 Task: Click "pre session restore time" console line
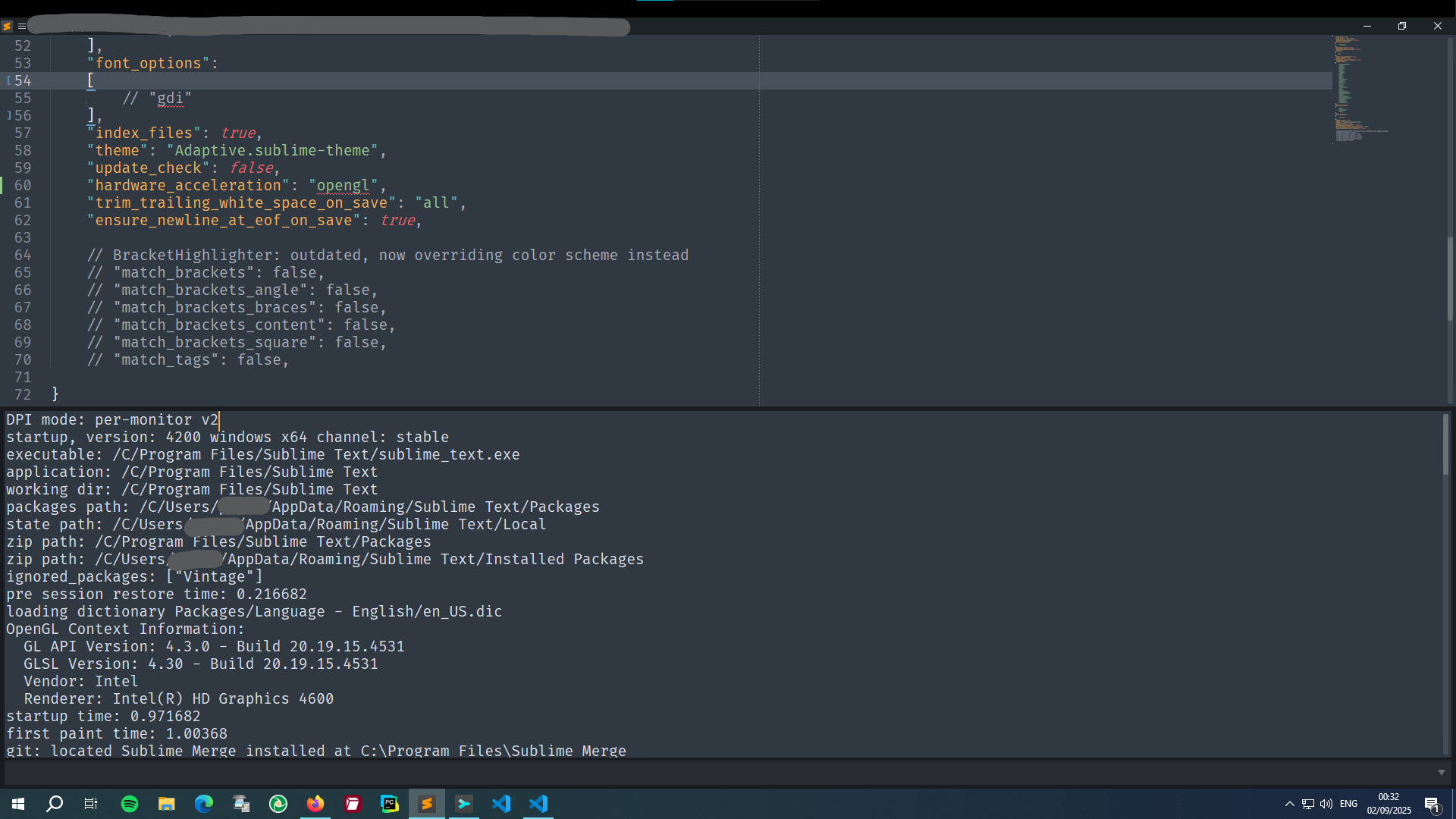(x=156, y=595)
